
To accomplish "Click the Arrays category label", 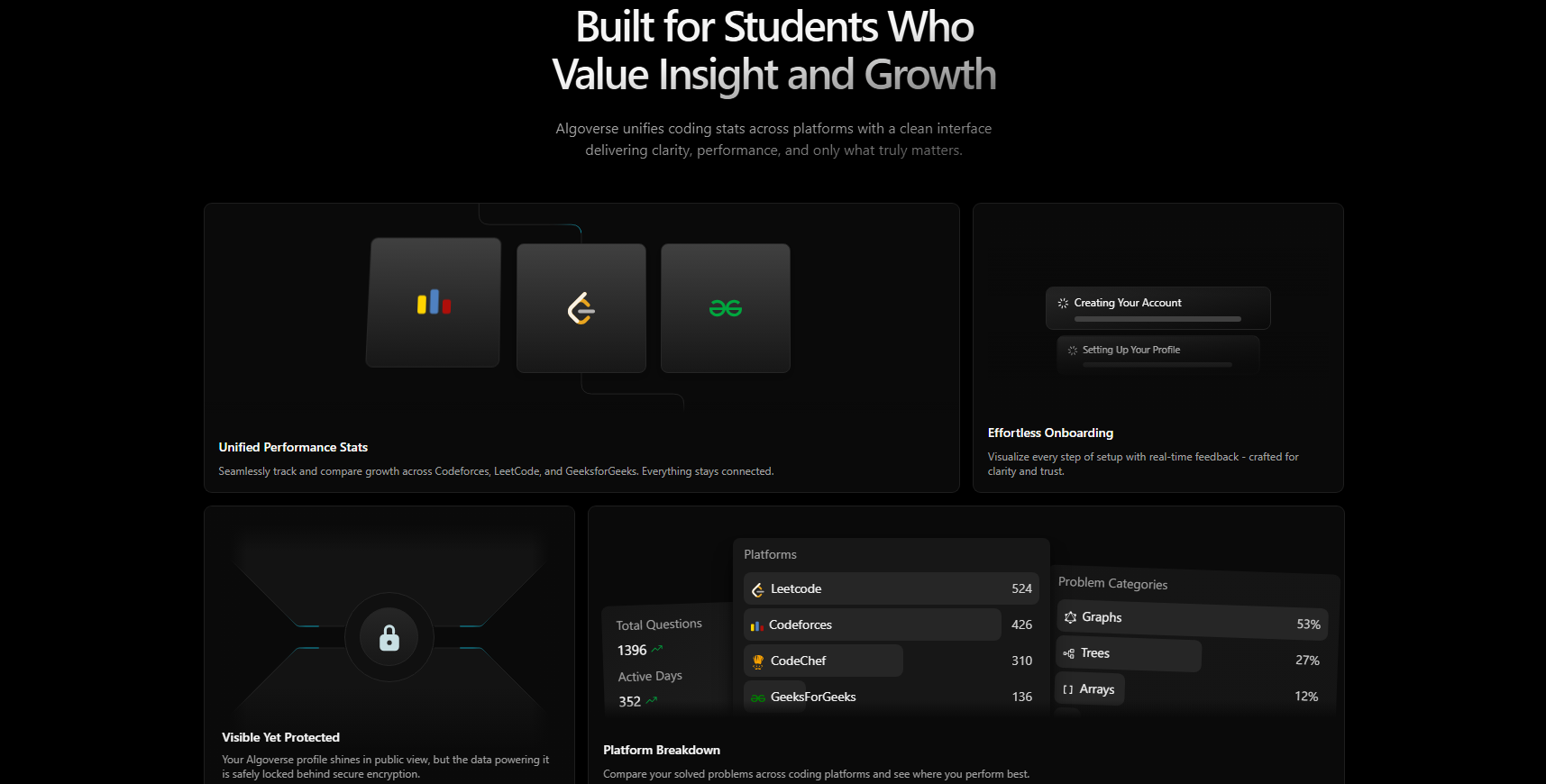I will coord(1097,689).
